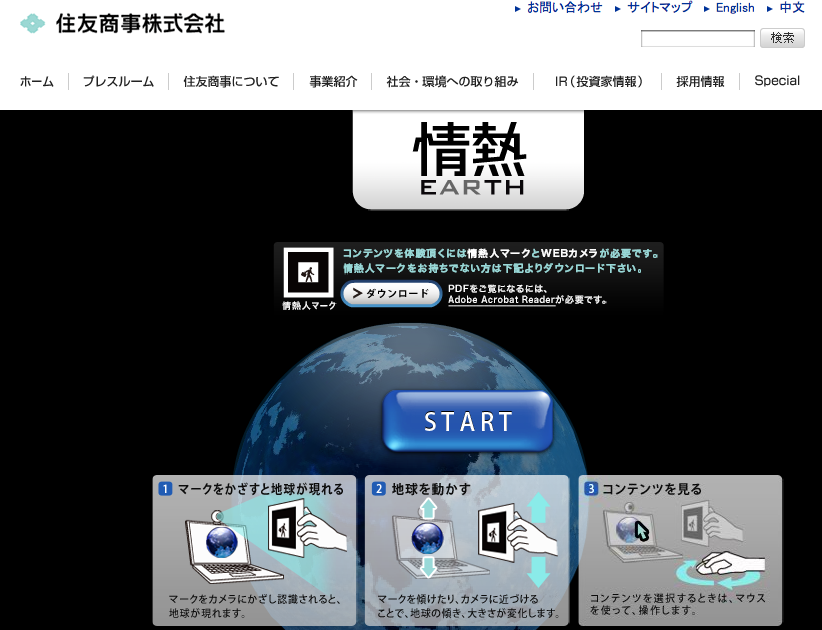Click the up arrow above step 2 globe

[428, 507]
